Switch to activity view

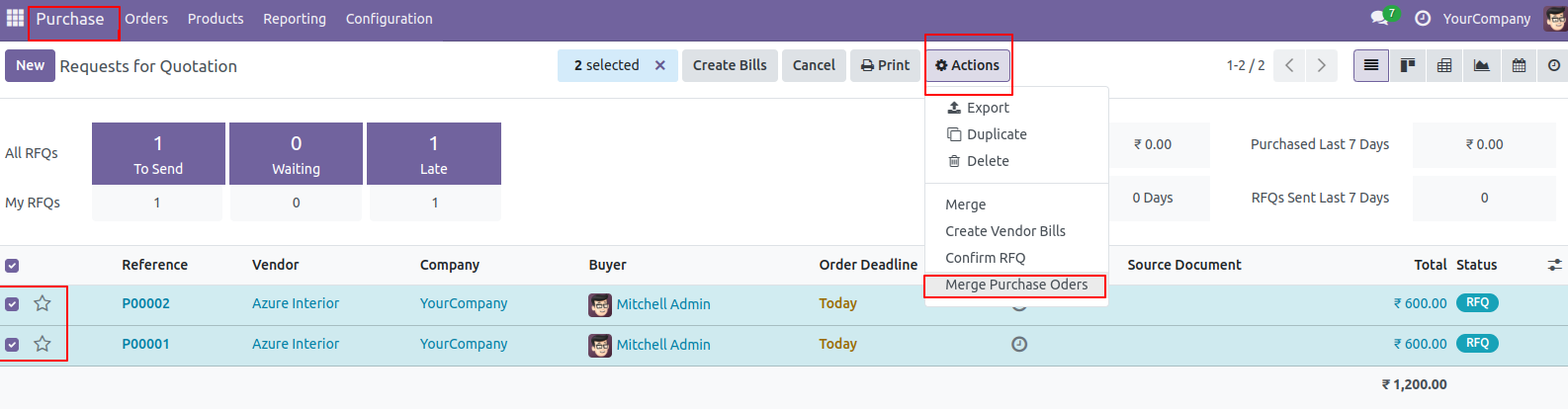1553,65
